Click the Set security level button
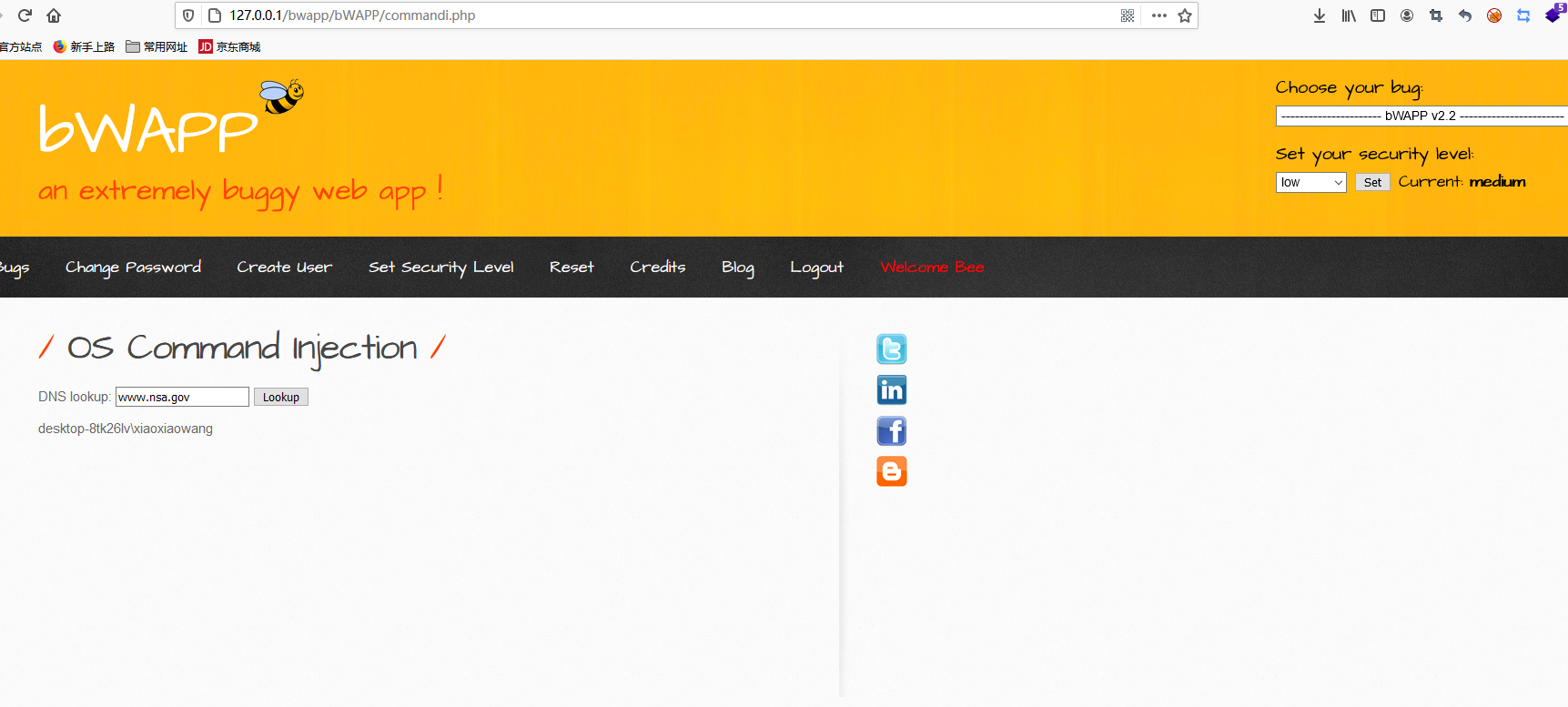1568x707 pixels. 1372,182
